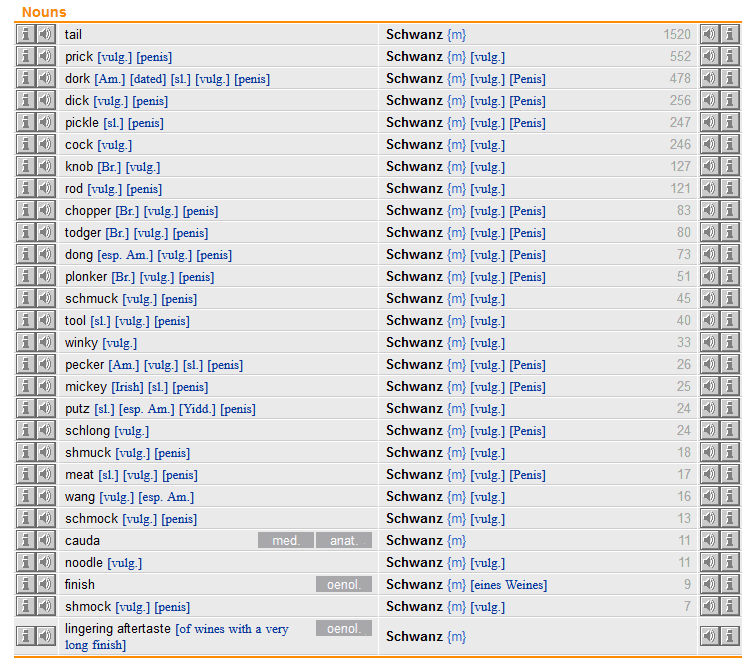The width and height of the screenshot is (753, 665).
Task: Open info icon left of 'dork'
Action: [26, 79]
